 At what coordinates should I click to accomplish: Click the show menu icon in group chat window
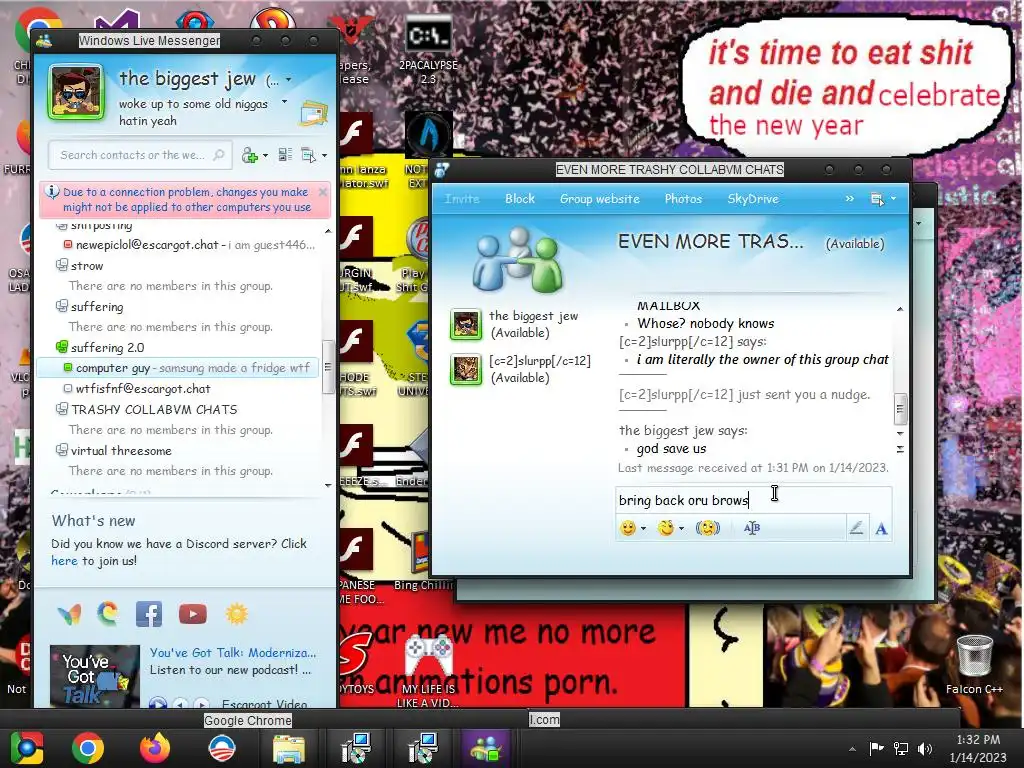point(877,199)
